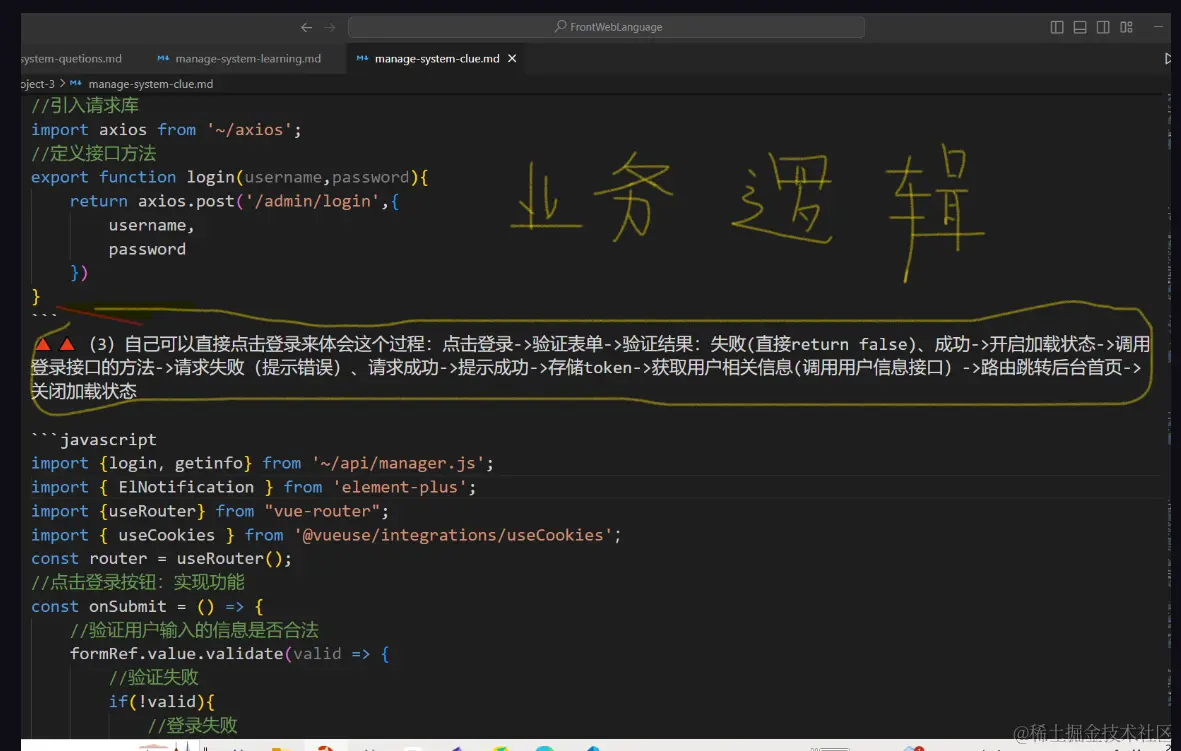Expand the breadcrumb chevron before manage-system-clue.md
Viewport: 1181px width, 751px height.
[63, 84]
